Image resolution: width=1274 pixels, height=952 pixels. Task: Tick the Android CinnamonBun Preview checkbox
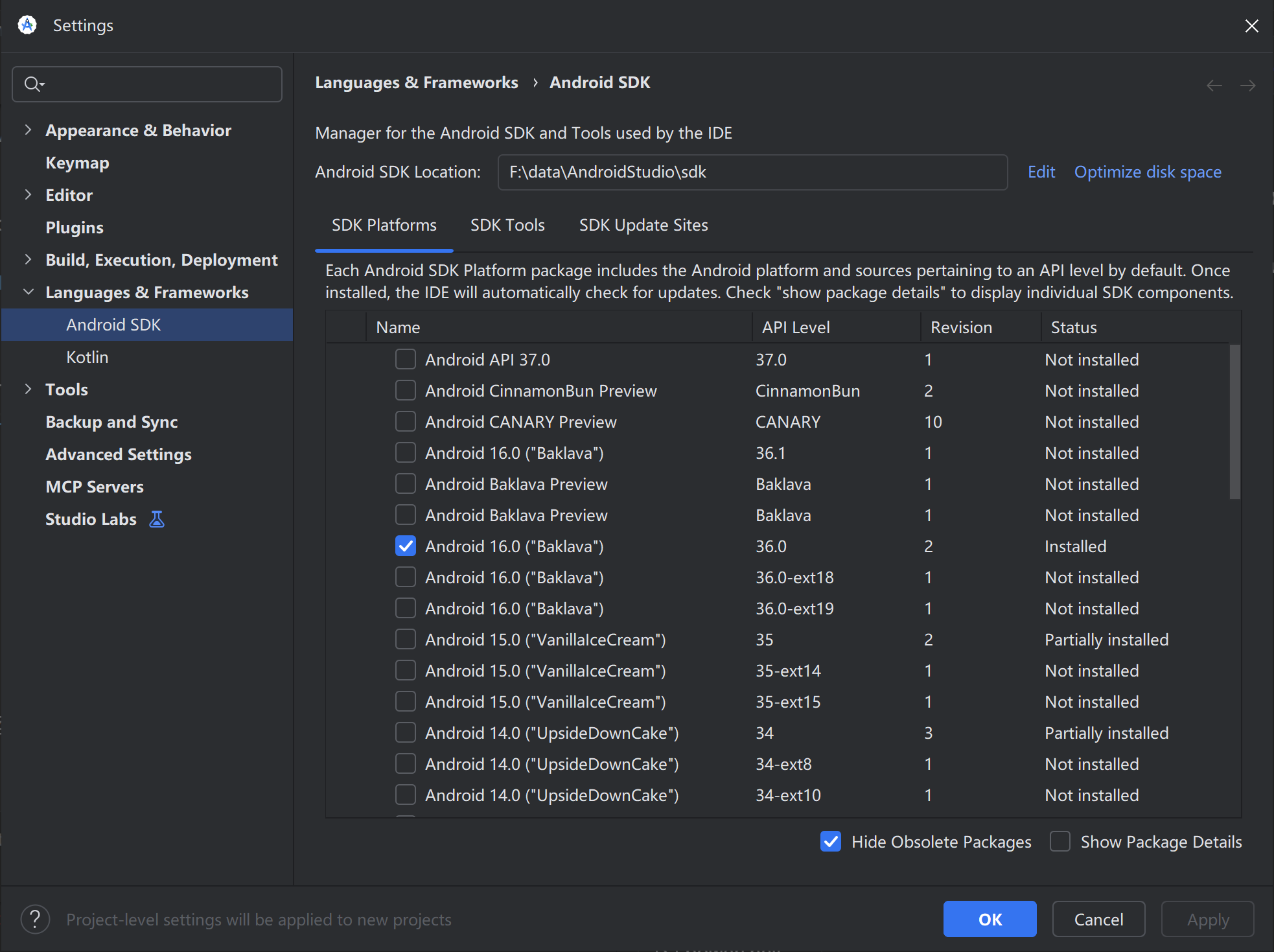click(406, 390)
